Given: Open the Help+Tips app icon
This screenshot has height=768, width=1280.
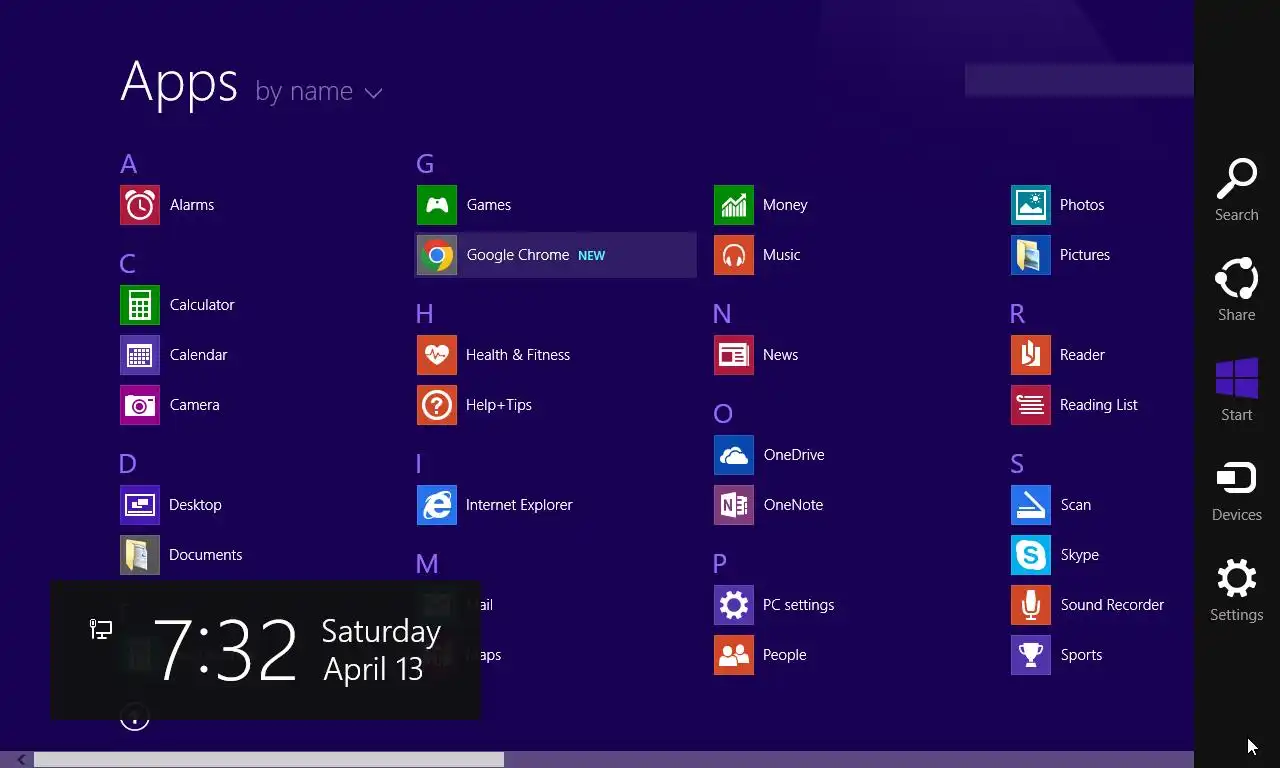Looking at the screenshot, I should (437, 405).
